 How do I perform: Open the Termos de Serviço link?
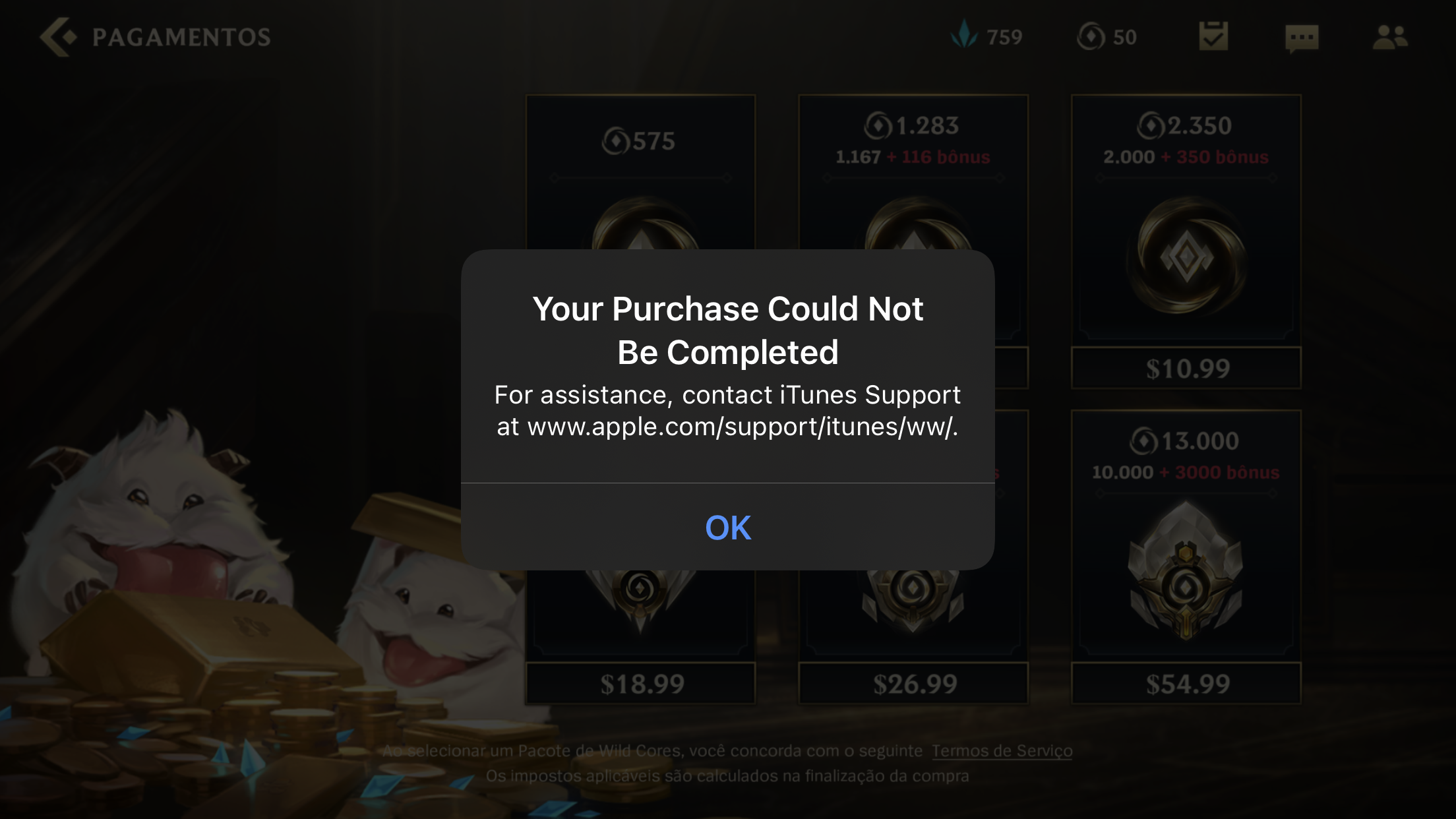point(1002,750)
